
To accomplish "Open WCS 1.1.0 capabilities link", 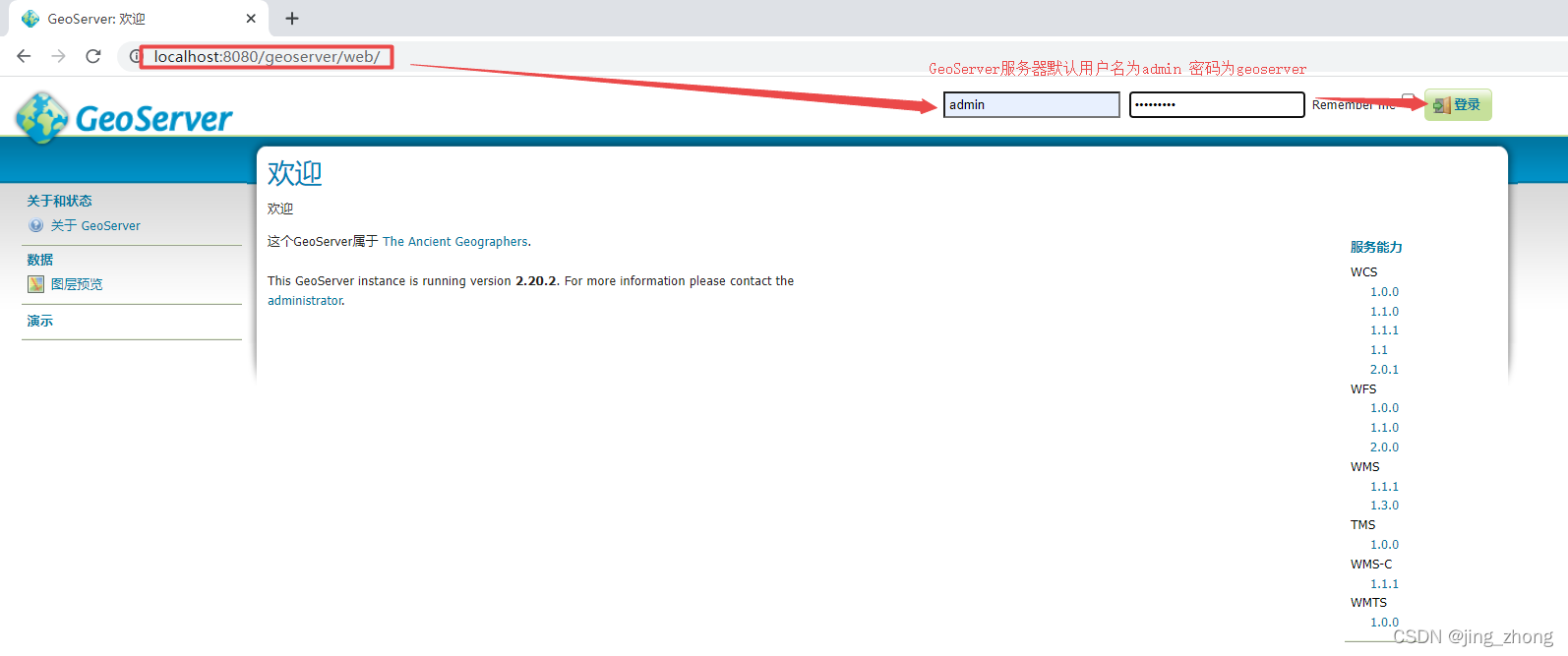I will (x=1384, y=312).
